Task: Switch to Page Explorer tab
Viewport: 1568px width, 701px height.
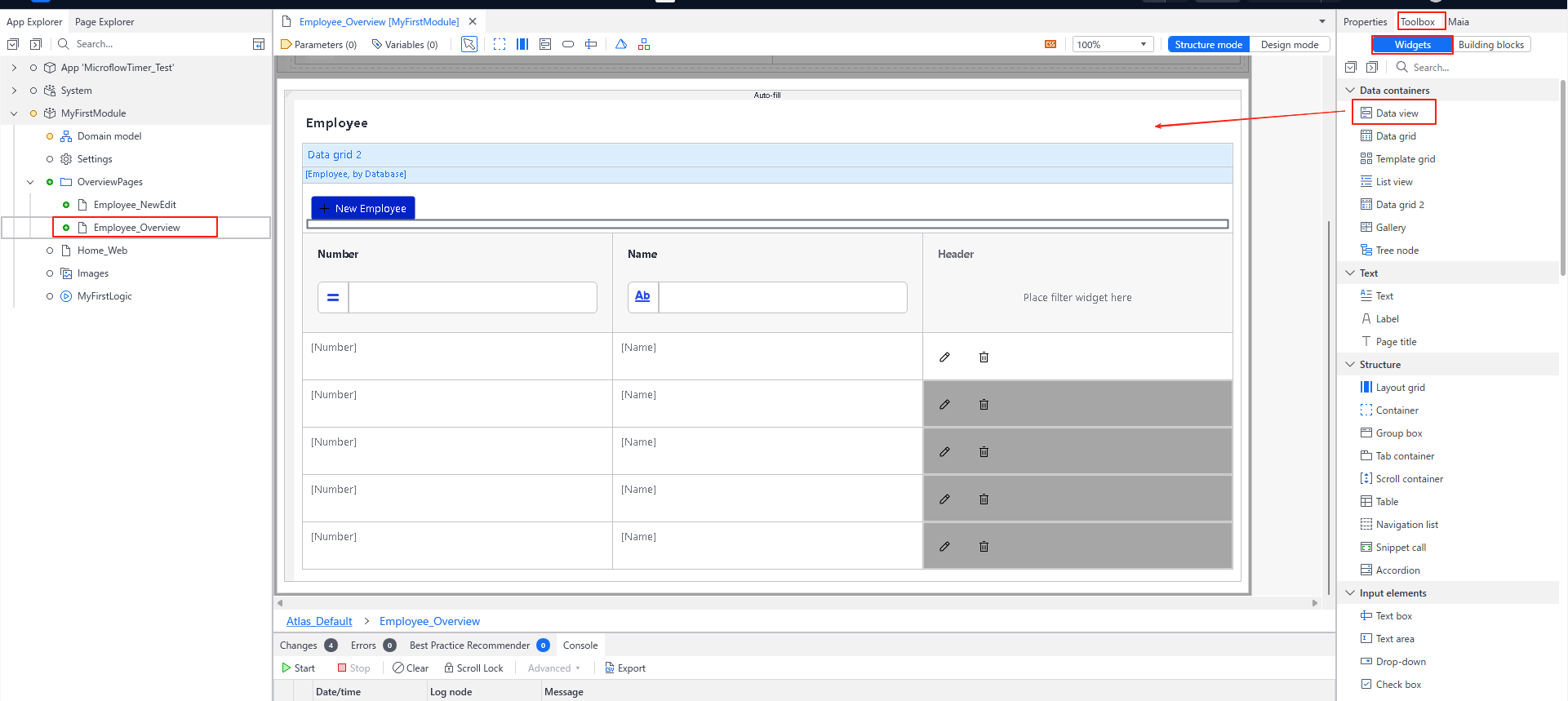Action: [x=104, y=22]
